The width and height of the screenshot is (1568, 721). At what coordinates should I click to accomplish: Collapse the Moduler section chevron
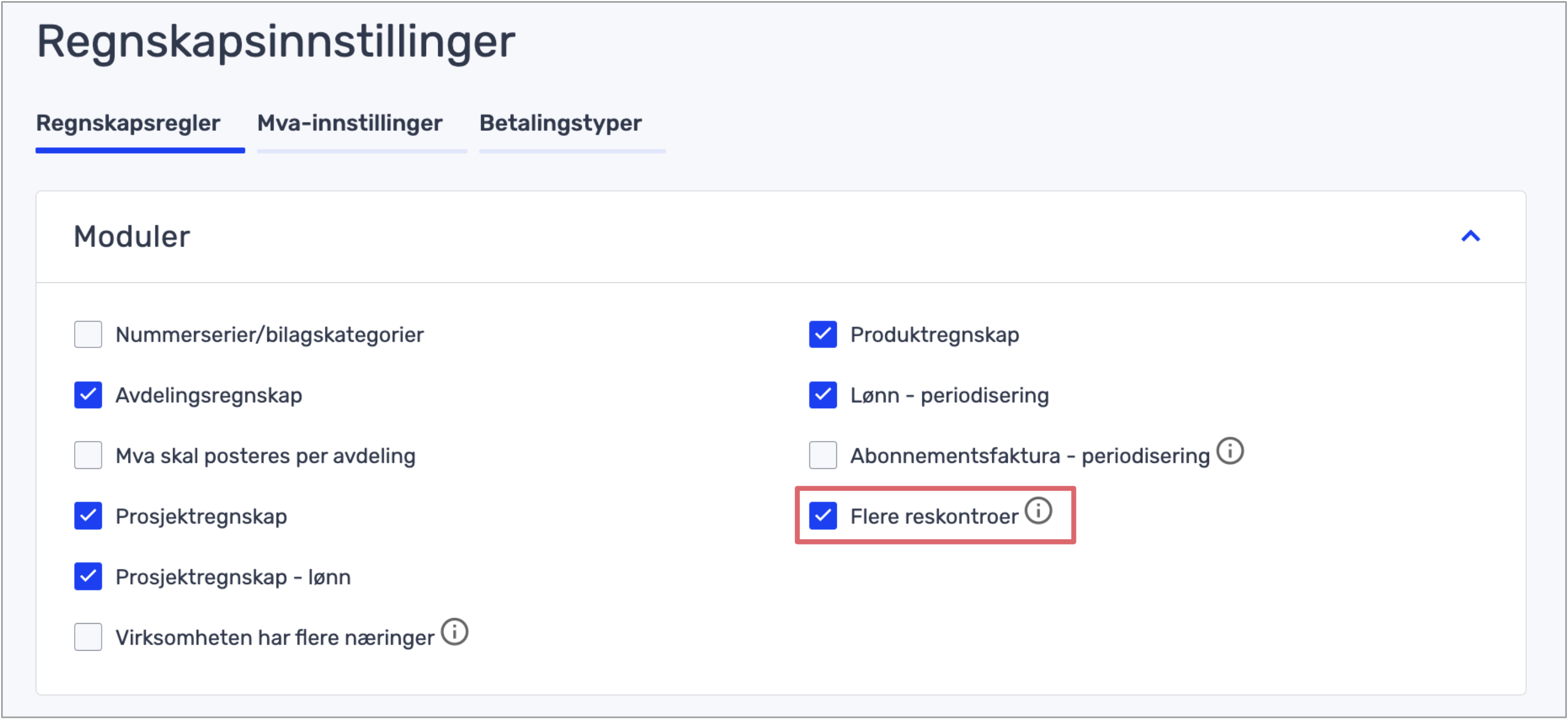(1470, 237)
